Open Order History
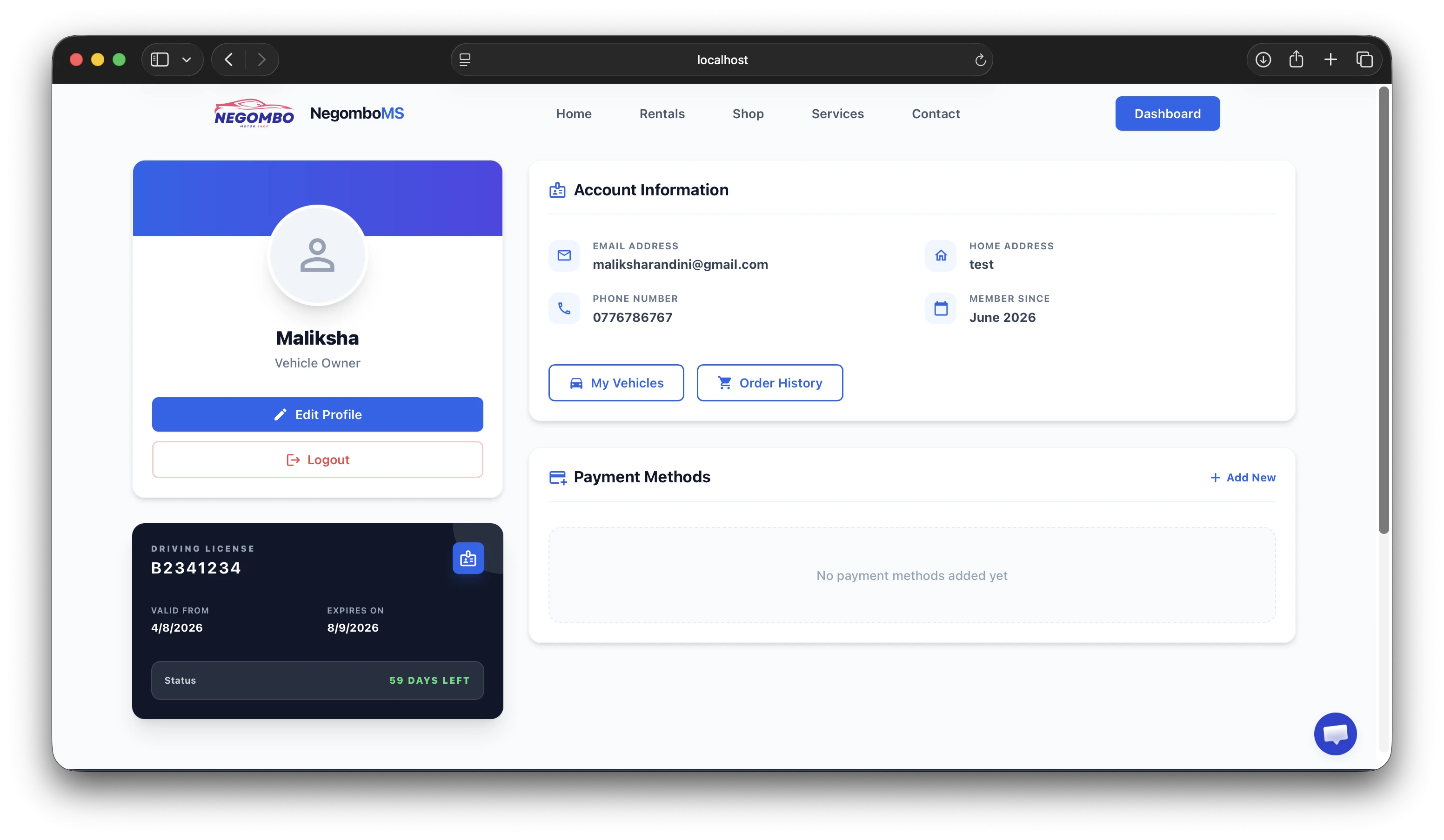The height and width of the screenshot is (840, 1444). [x=769, y=383]
